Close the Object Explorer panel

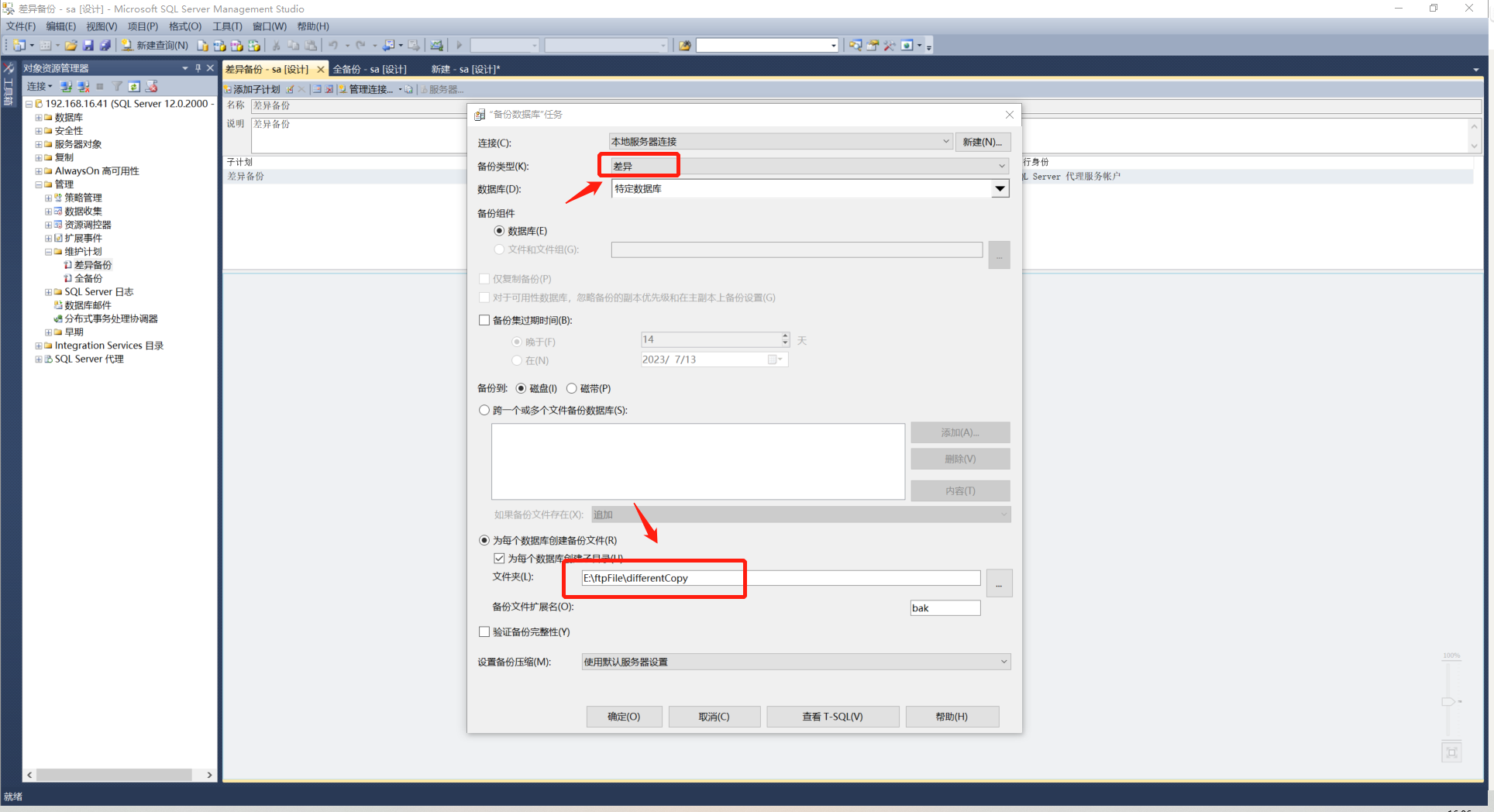point(210,68)
